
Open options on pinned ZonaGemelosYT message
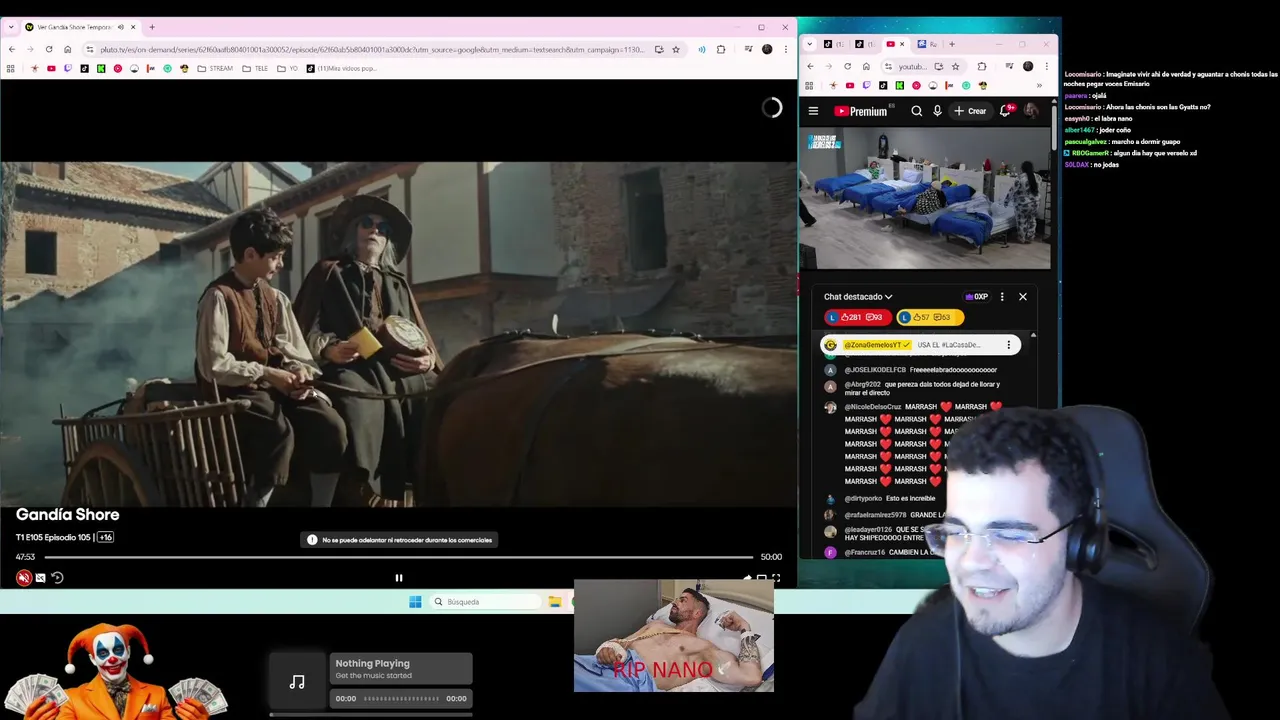click(1008, 345)
